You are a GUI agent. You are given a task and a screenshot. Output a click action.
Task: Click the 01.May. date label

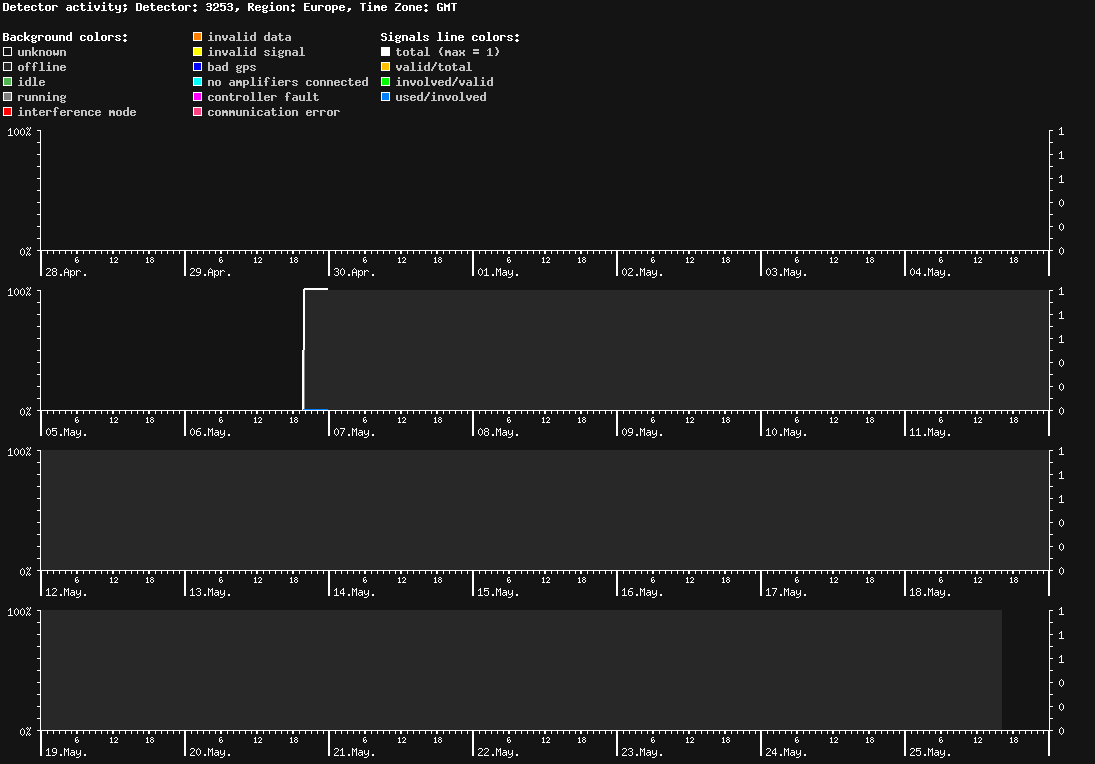pyautogui.click(x=498, y=272)
